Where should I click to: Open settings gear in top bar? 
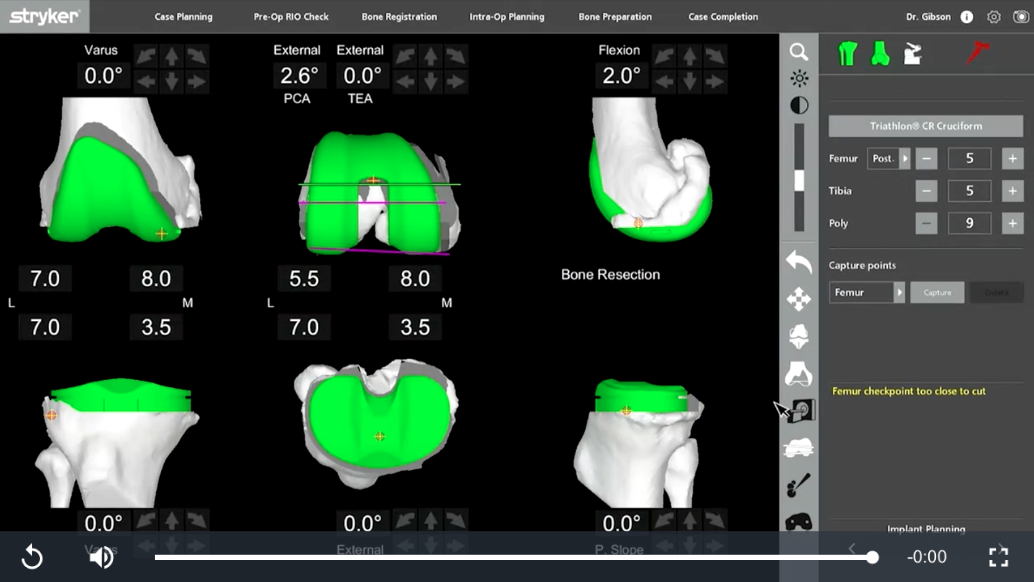click(993, 17)
